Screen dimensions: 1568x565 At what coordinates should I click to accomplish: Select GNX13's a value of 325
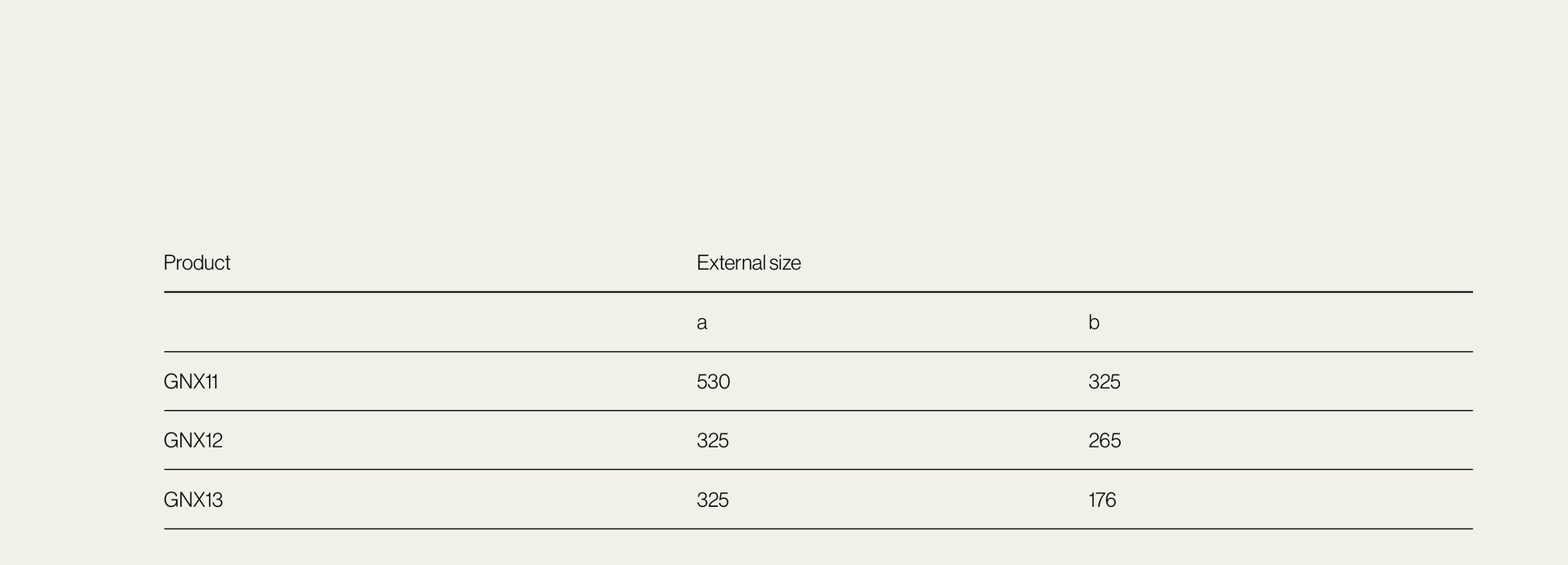pos(712,500)
